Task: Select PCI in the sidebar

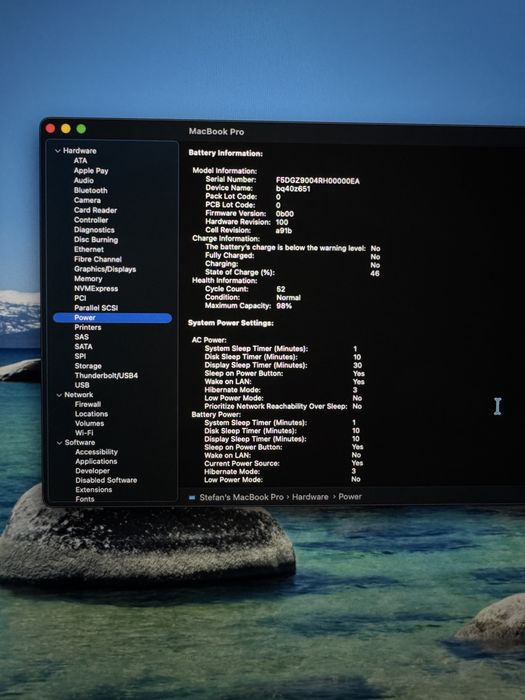Action: [80, 298]
